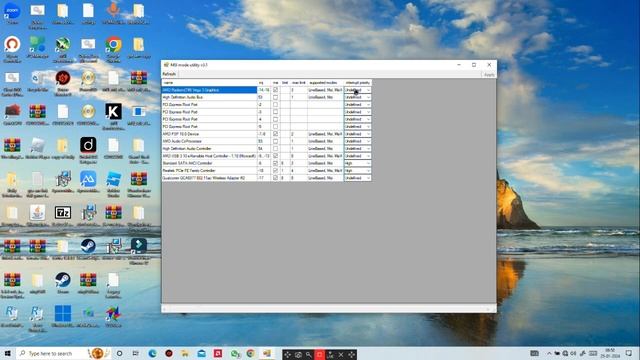640x360 pixels.
Task: Select the AMD USB 3.10 eXtensible Host Controller name
Action: pyautogui.click(x=209, y=156)
